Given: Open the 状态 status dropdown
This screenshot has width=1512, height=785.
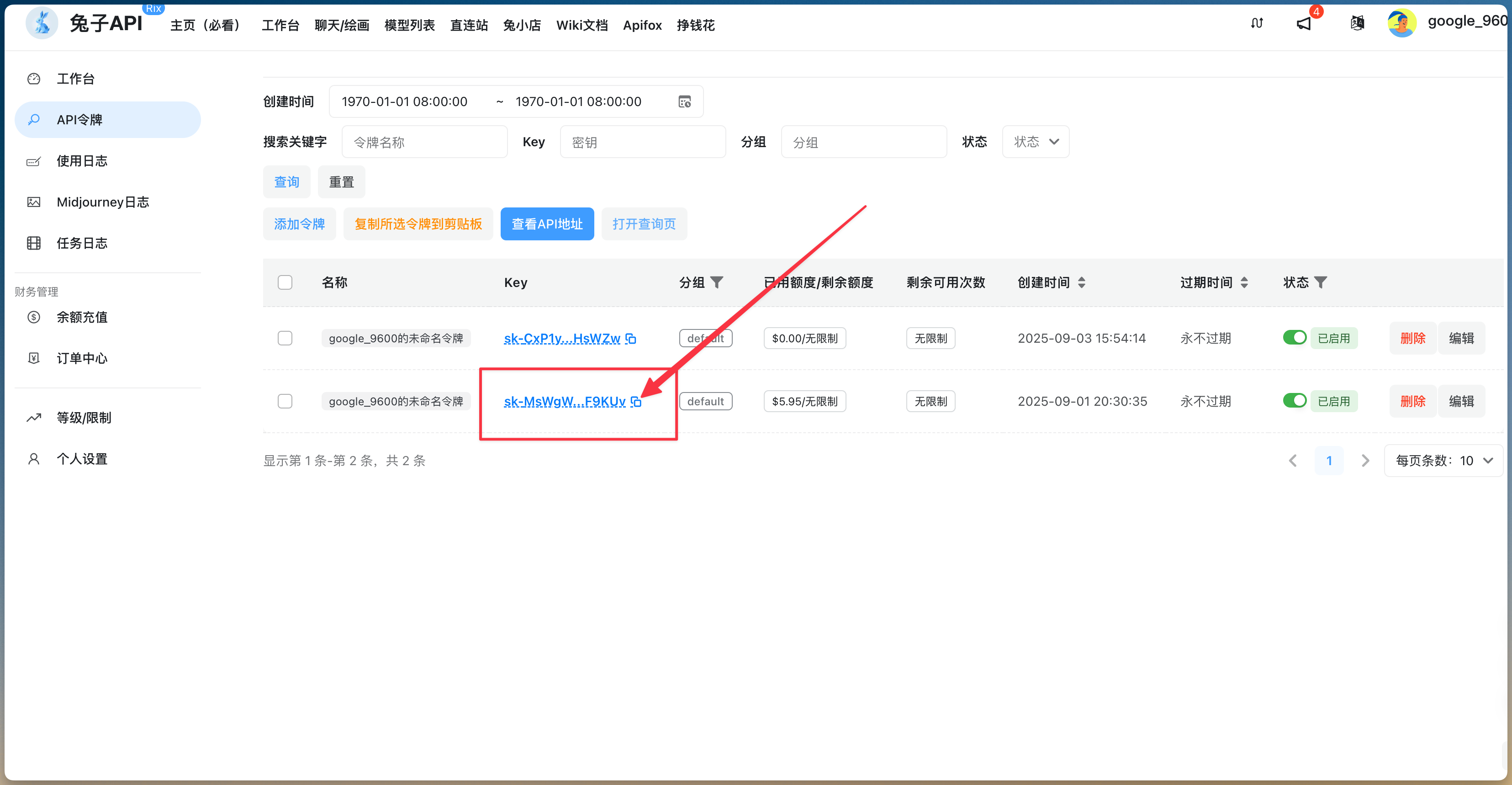Looking at the screenshot, I should [1036, 142].
